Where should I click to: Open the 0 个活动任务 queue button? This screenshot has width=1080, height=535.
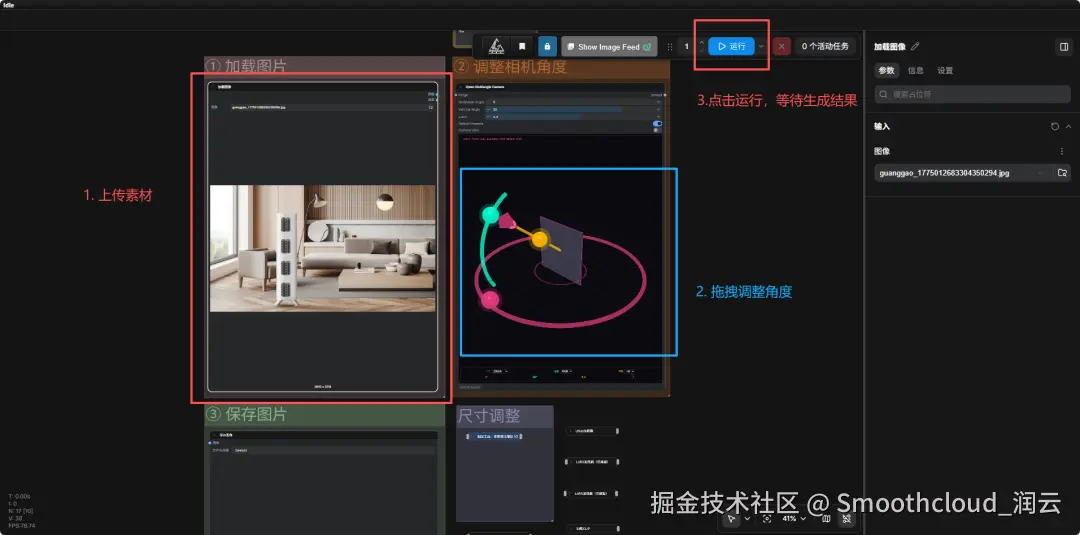point(825,46)
